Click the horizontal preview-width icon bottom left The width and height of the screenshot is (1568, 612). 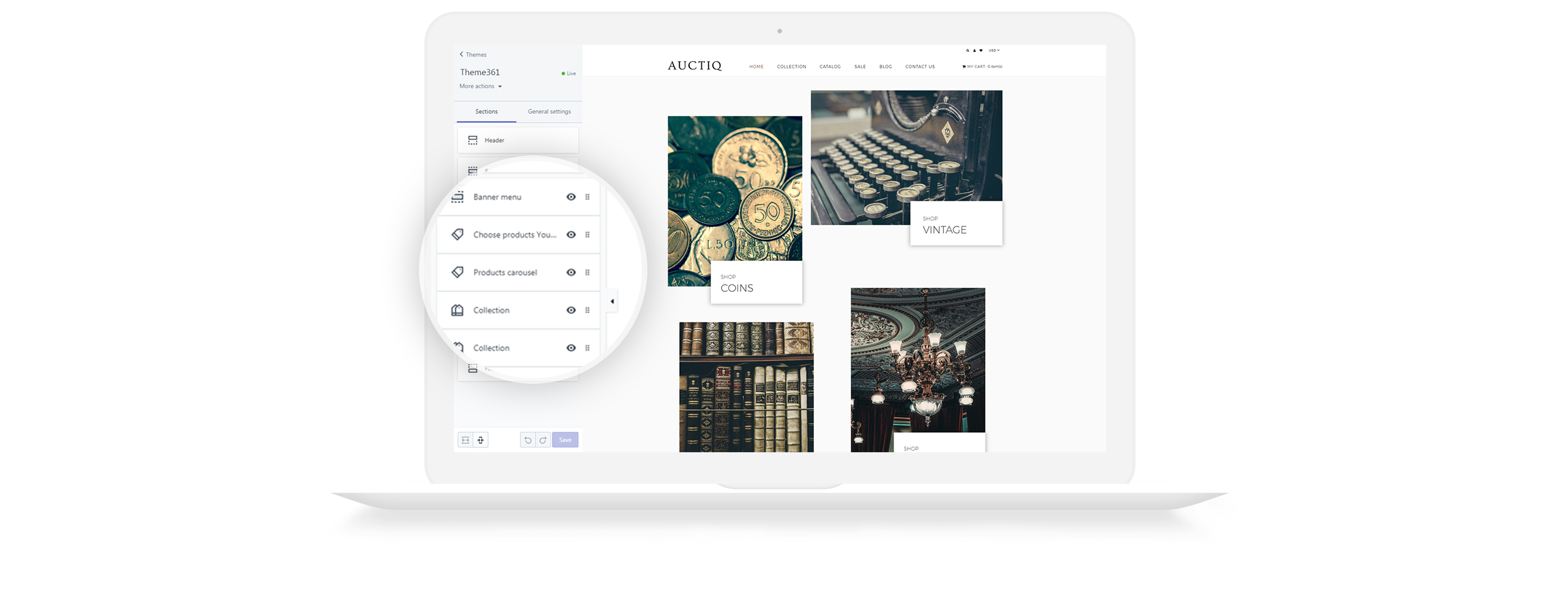(x=466, y=440)
